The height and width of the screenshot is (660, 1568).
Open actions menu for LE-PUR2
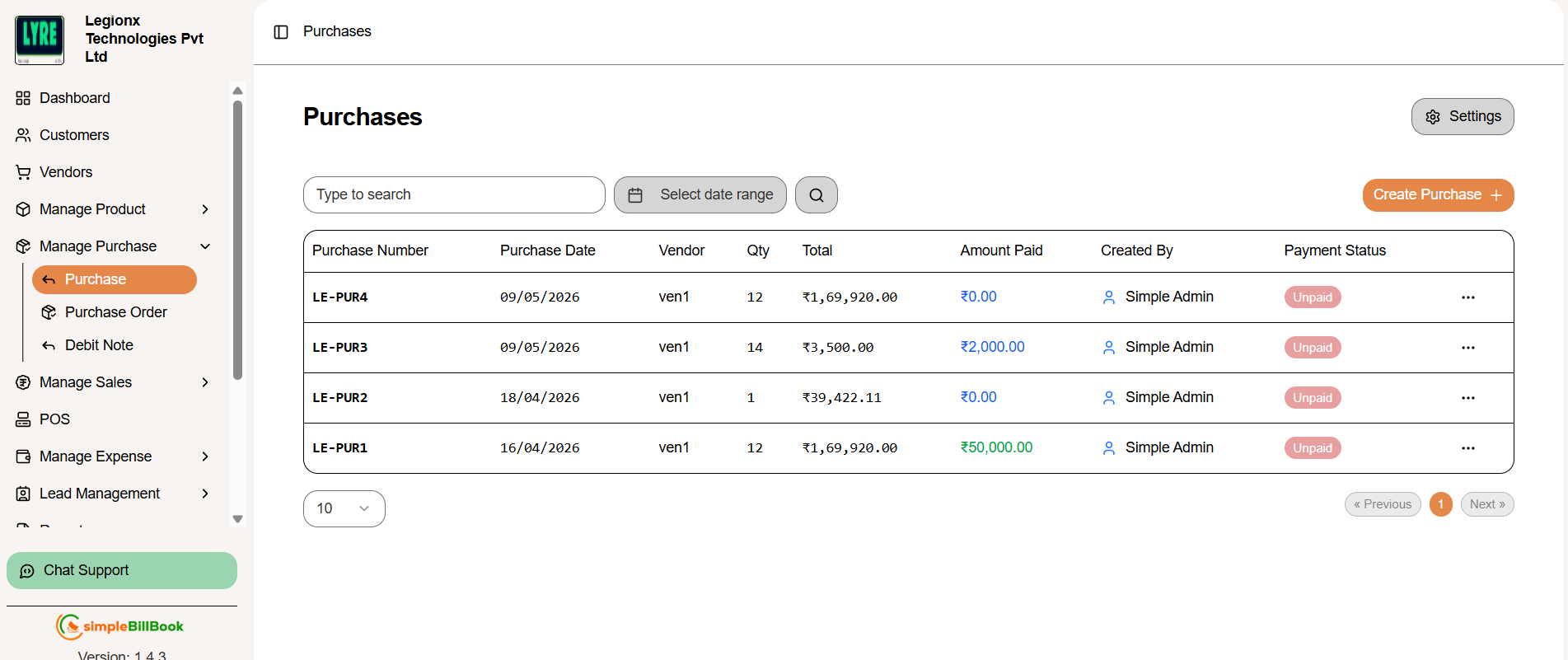click(x=1468, y=398)
